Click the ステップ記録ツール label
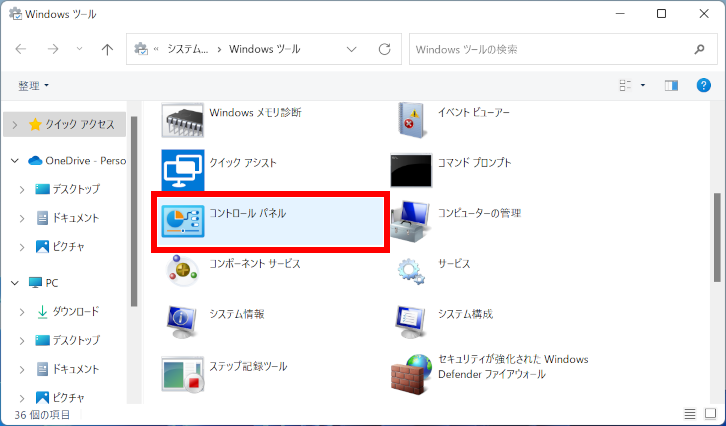This screenshot has height=426, width=726. point(248,366)
